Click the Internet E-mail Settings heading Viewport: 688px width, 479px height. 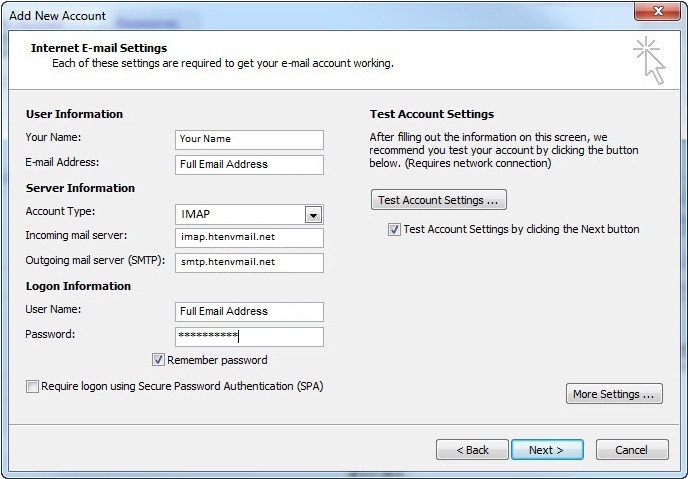[99, 48]
